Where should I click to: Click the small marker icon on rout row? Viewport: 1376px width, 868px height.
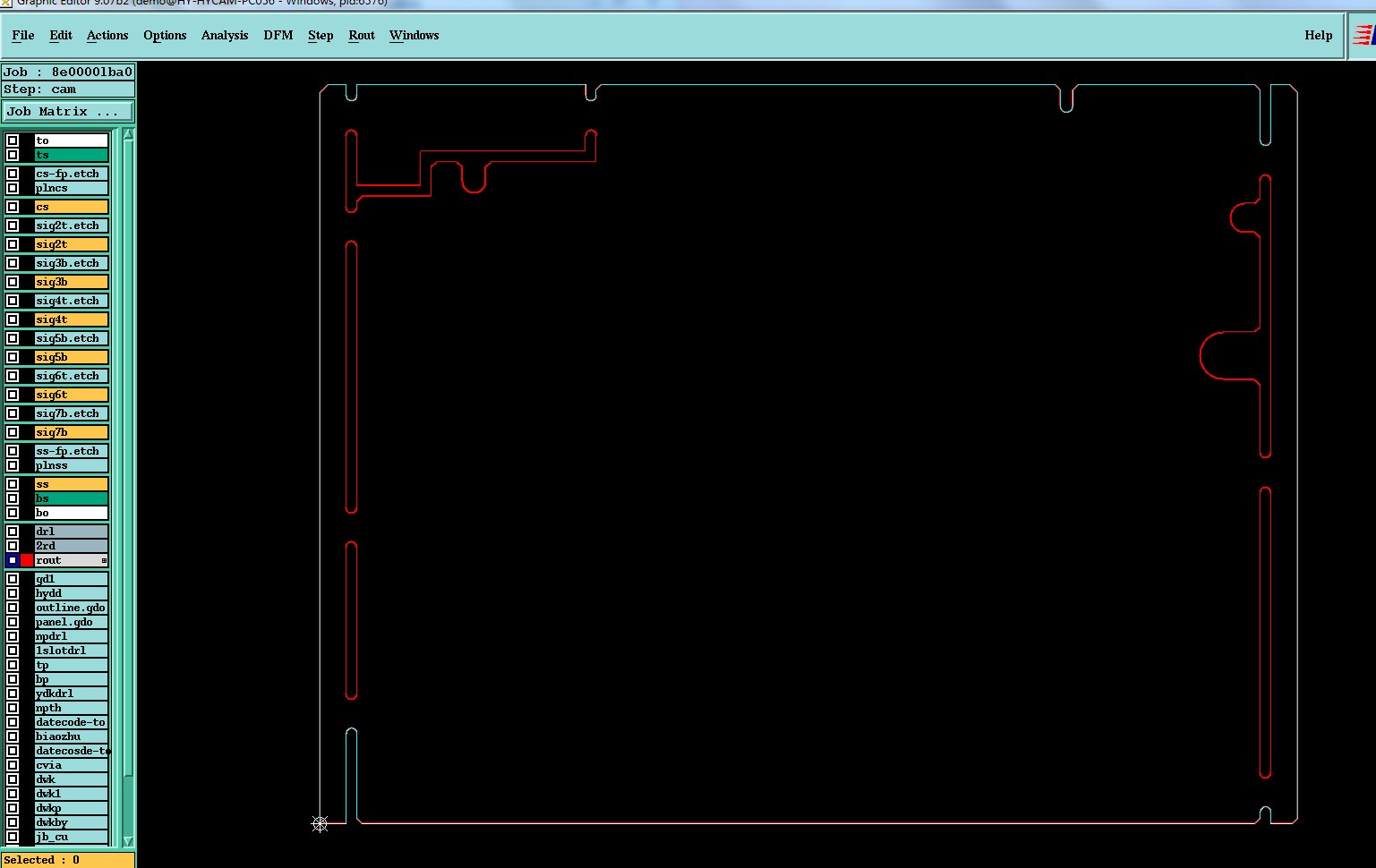[x=104, y=560]
